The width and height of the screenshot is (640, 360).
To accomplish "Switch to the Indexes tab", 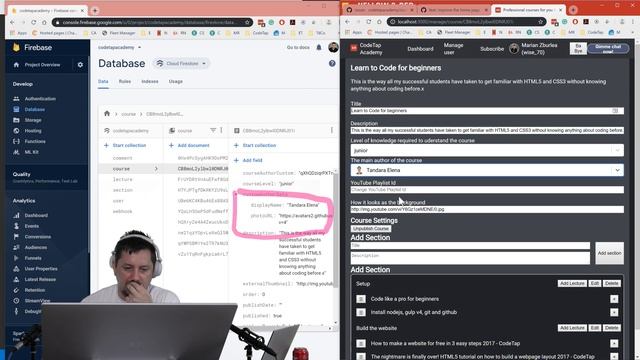I will point(150,81).
